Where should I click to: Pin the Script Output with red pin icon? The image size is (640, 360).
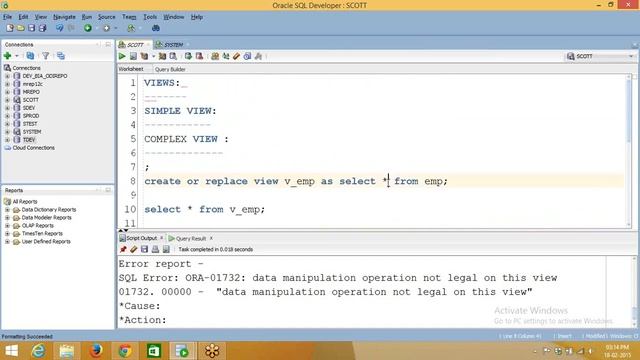click(x=123, y=249)
